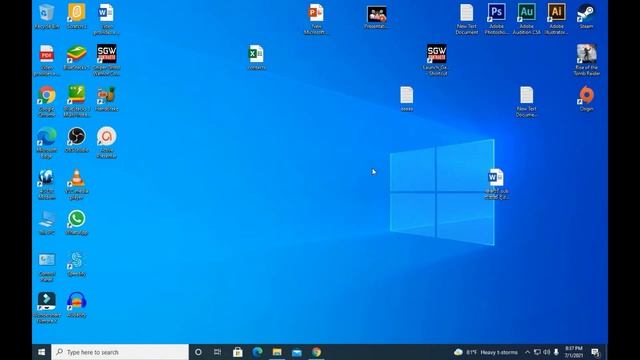
Task: Select the OBS Studio shortcut
Action: pyautogui.click(x=76, y=140)
